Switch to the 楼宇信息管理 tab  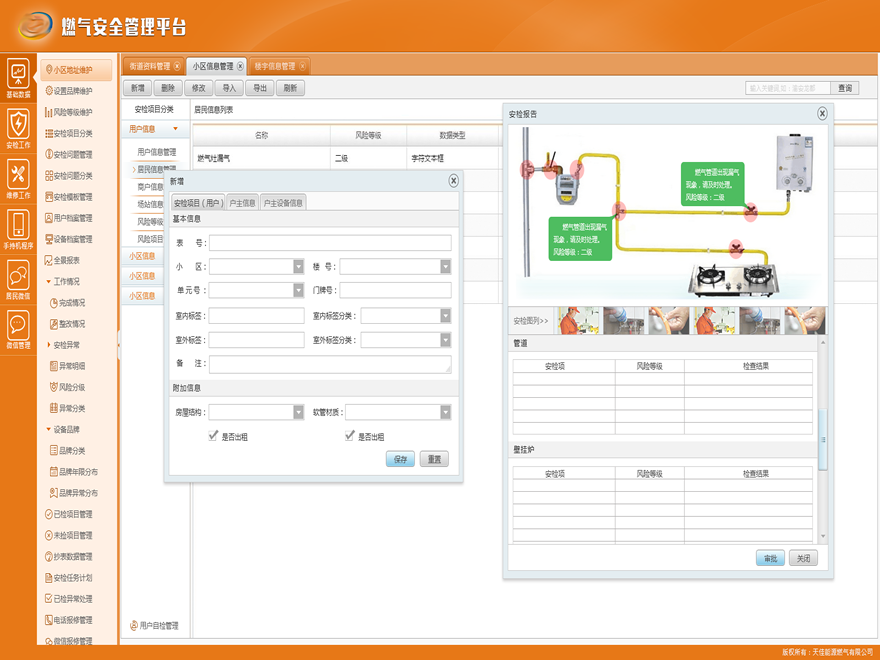point(275,66)
